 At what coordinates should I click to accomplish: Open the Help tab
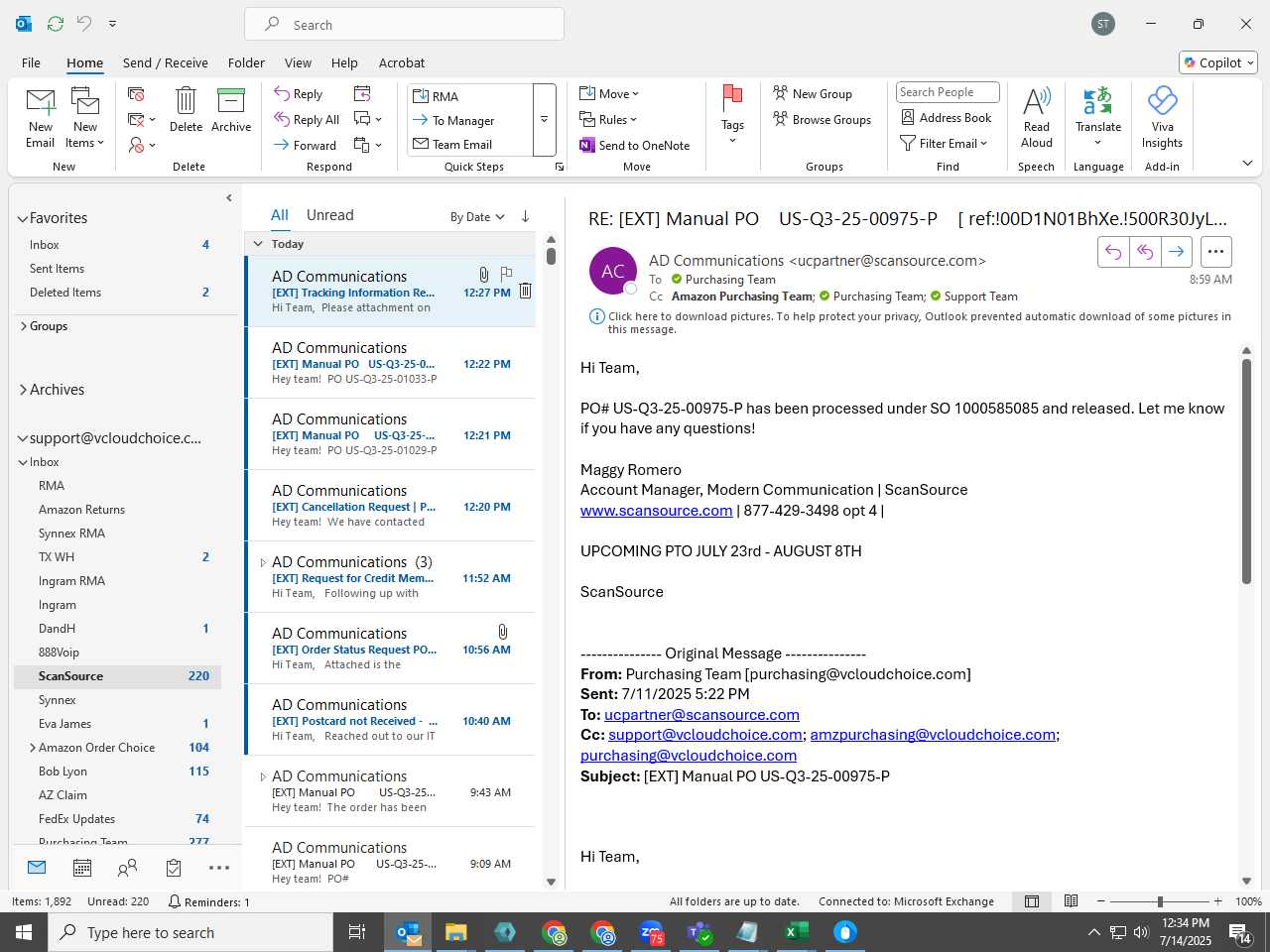(344, 62)
